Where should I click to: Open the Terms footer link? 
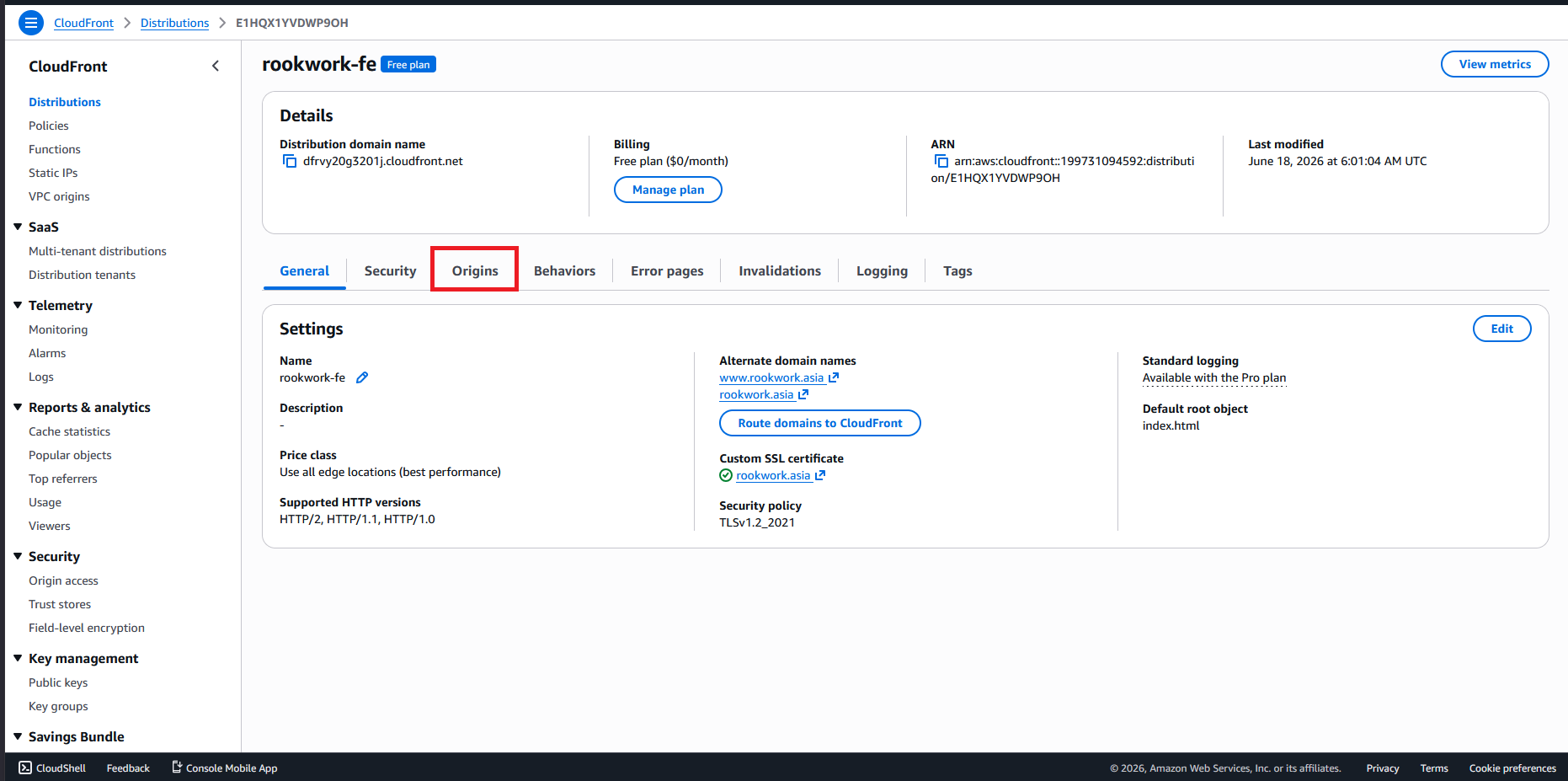1434,768
